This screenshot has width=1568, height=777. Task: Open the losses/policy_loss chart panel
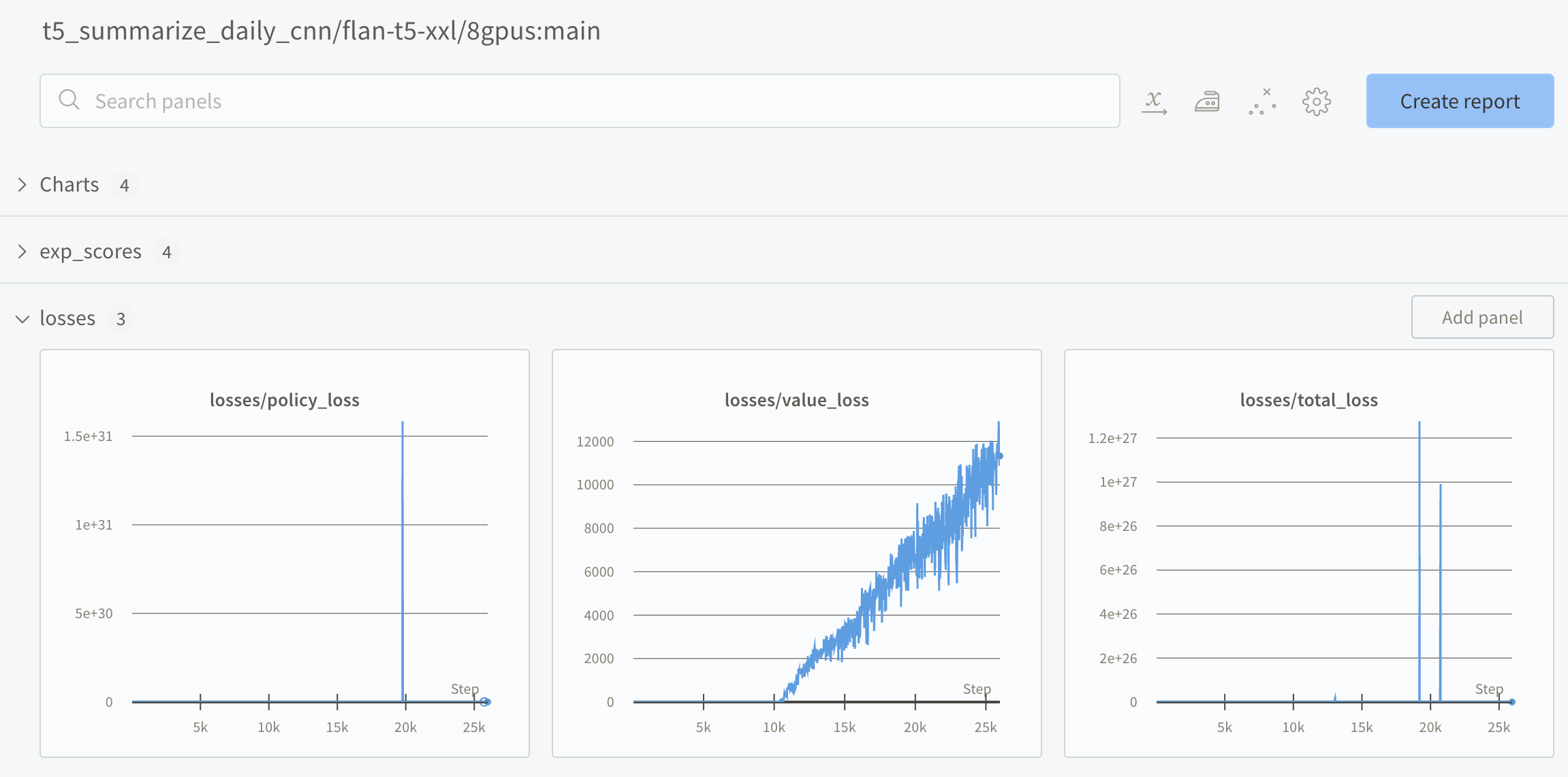[x=285, y=400]
